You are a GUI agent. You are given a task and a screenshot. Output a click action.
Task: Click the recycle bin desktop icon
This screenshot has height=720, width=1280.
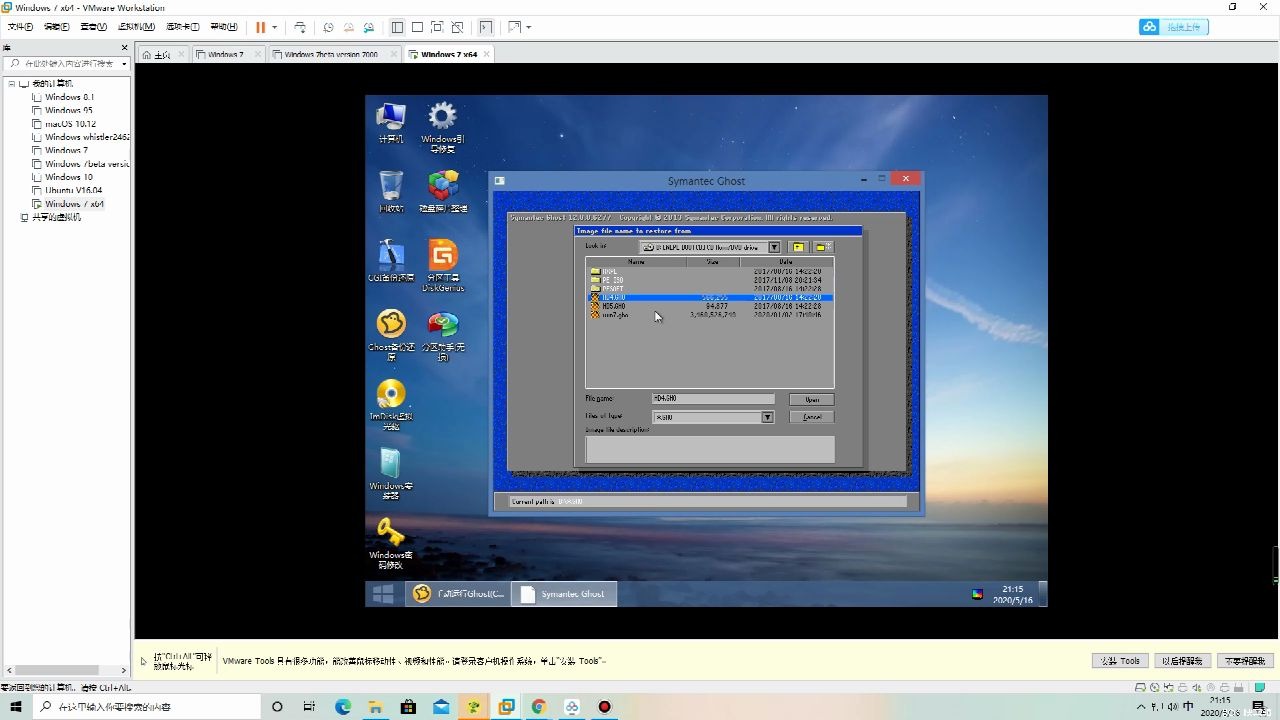click(x=391, y=191)
